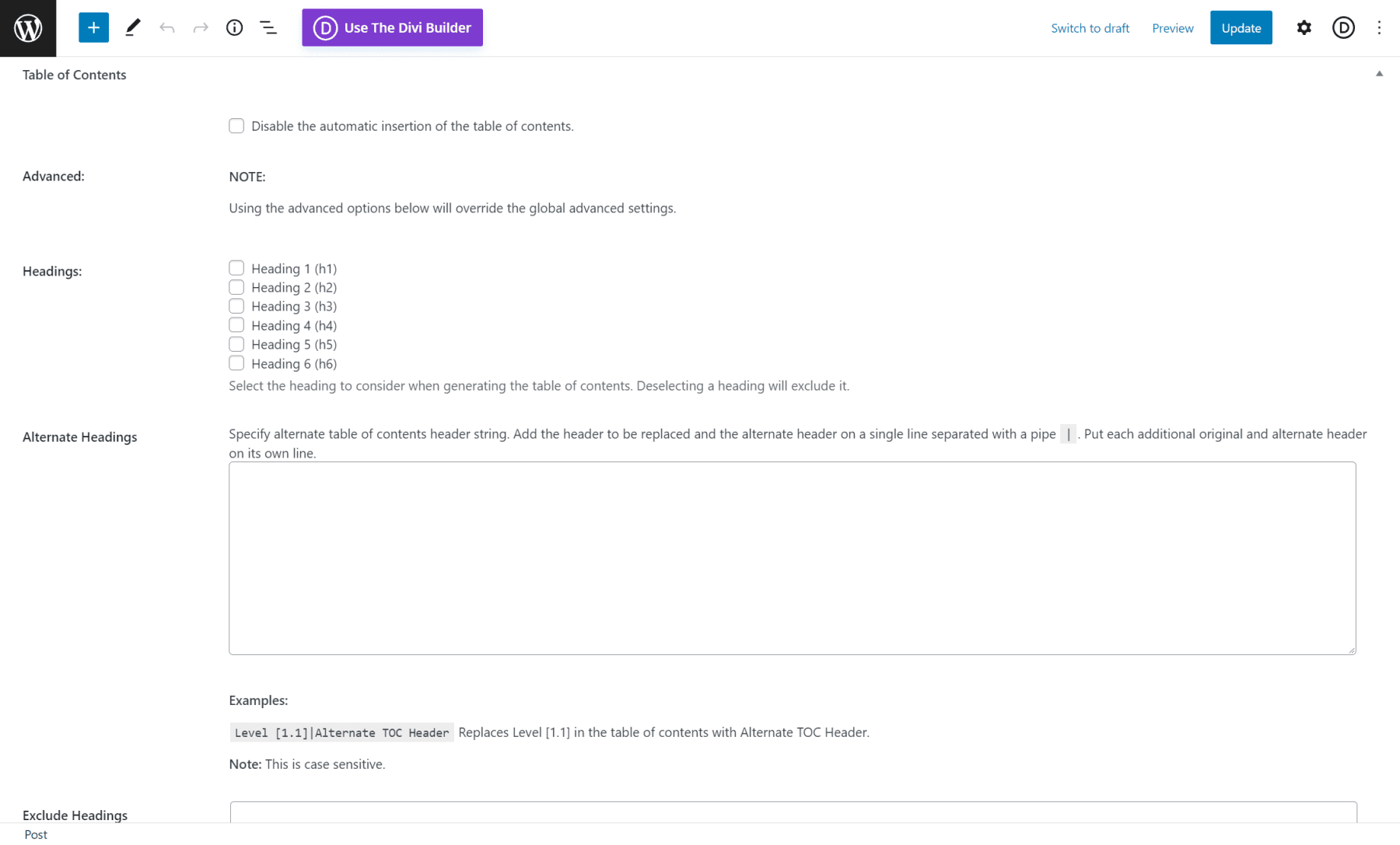Open the block inserter
This screenshot has width=1400, height=845.
[x=93, y=27]
